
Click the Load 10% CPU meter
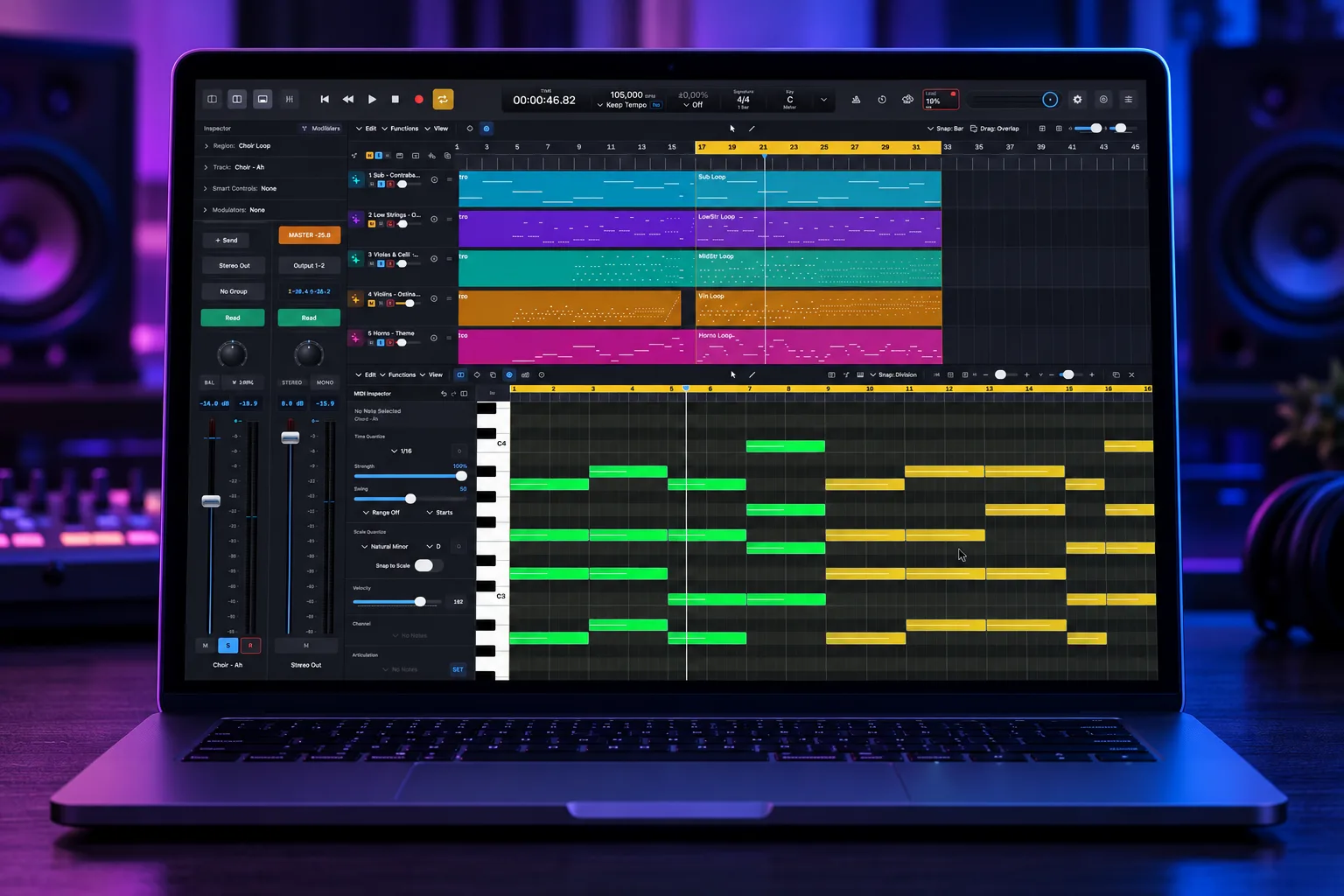coord(941,100)
